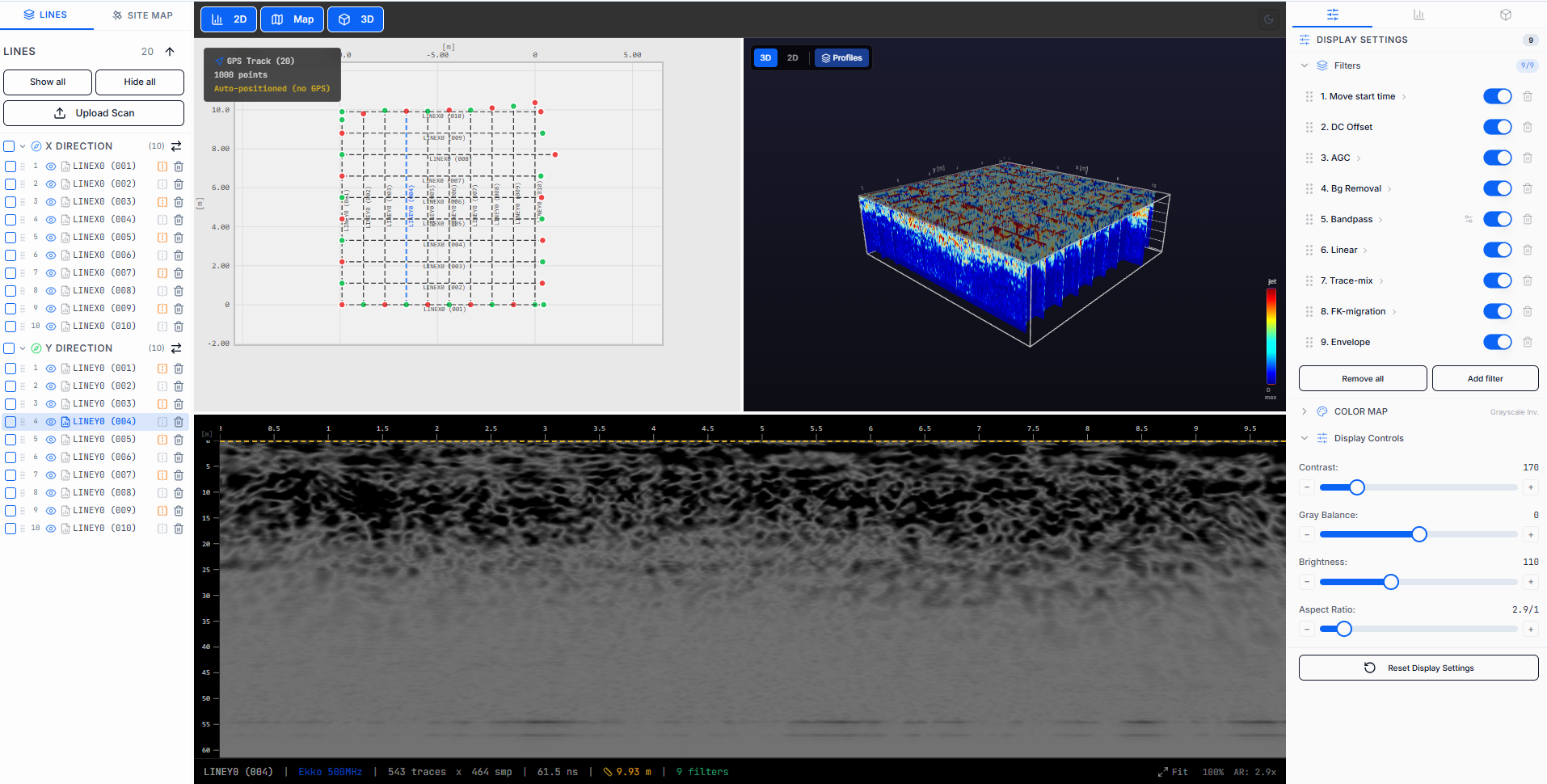The width and height of the screenshot is (1547, 784).
Task: Collapse the Filters section
Action: (x=1305, y=65)
